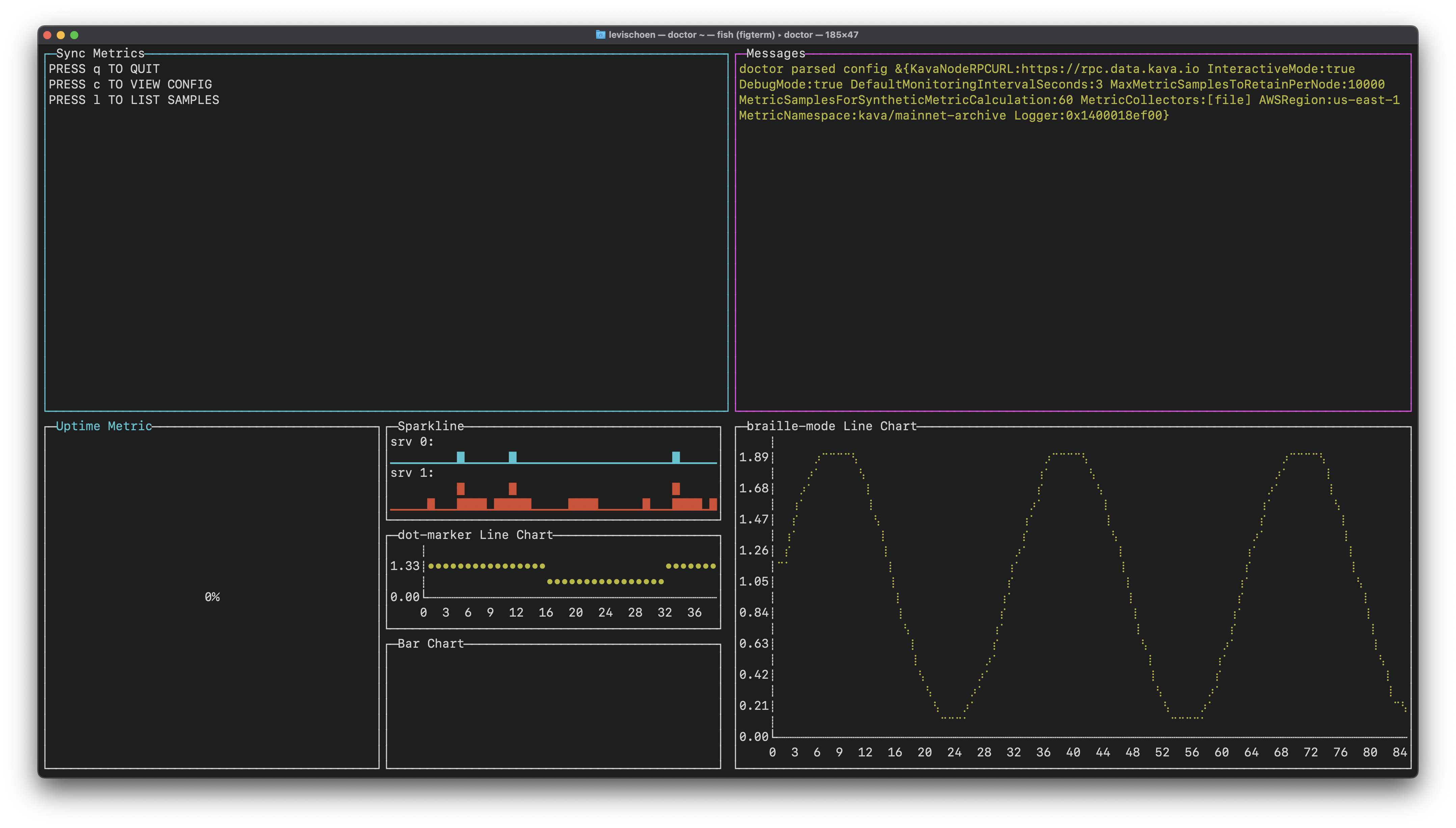Click 'PRESS l TO LIST SAMPLES' line
Screen dimensions: 1456x828
134,100
